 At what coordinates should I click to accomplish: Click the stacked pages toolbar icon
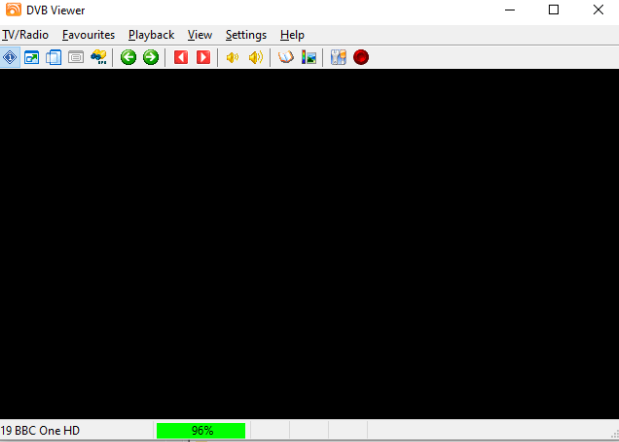tap(54, 57)
